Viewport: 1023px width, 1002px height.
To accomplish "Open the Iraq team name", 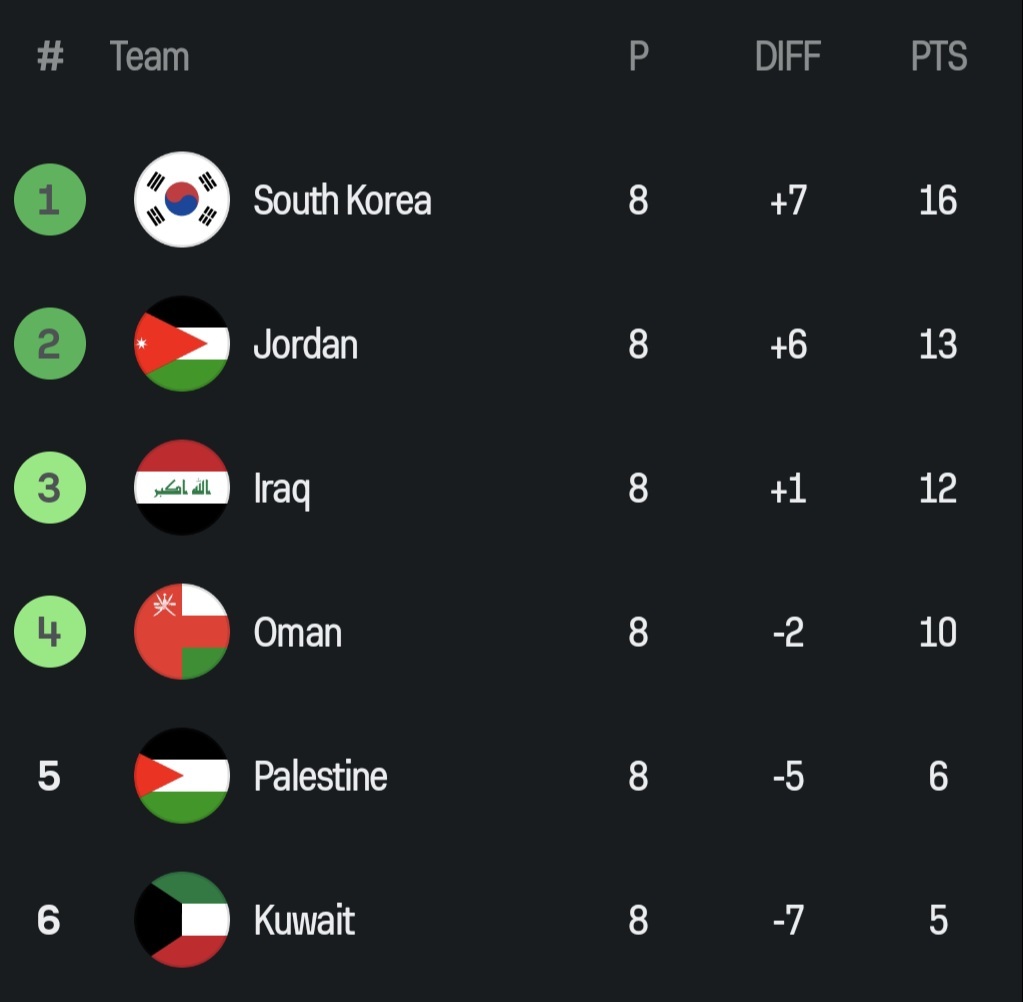I will [x=281, y=489].
